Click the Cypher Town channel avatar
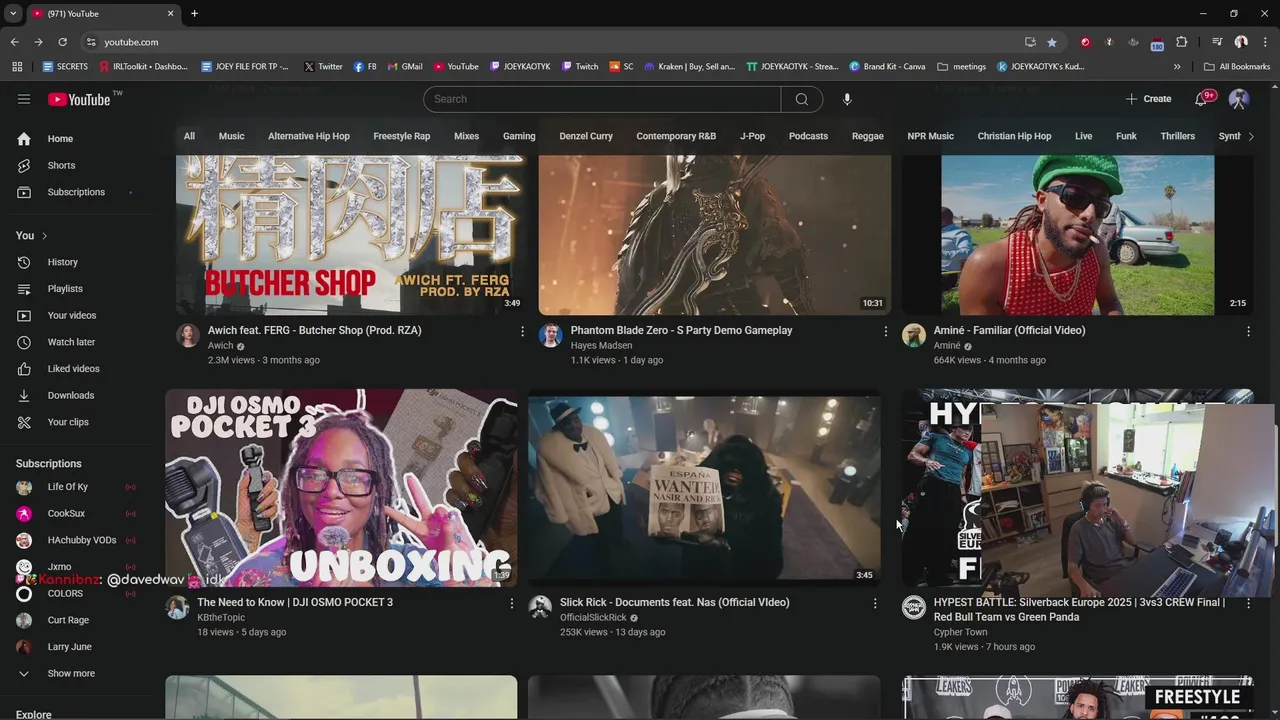1280x720 pixels. coord(914,607)
